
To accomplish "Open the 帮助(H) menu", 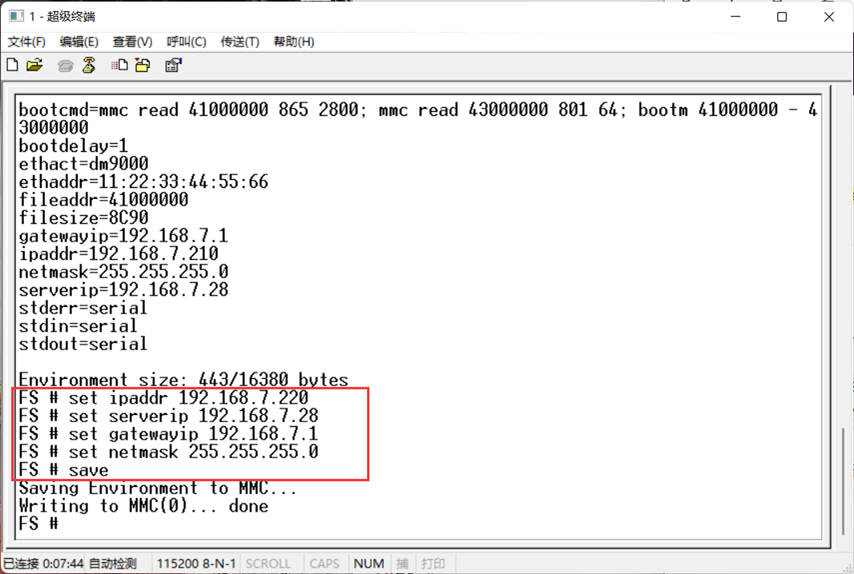I will [x=294, y=41].
